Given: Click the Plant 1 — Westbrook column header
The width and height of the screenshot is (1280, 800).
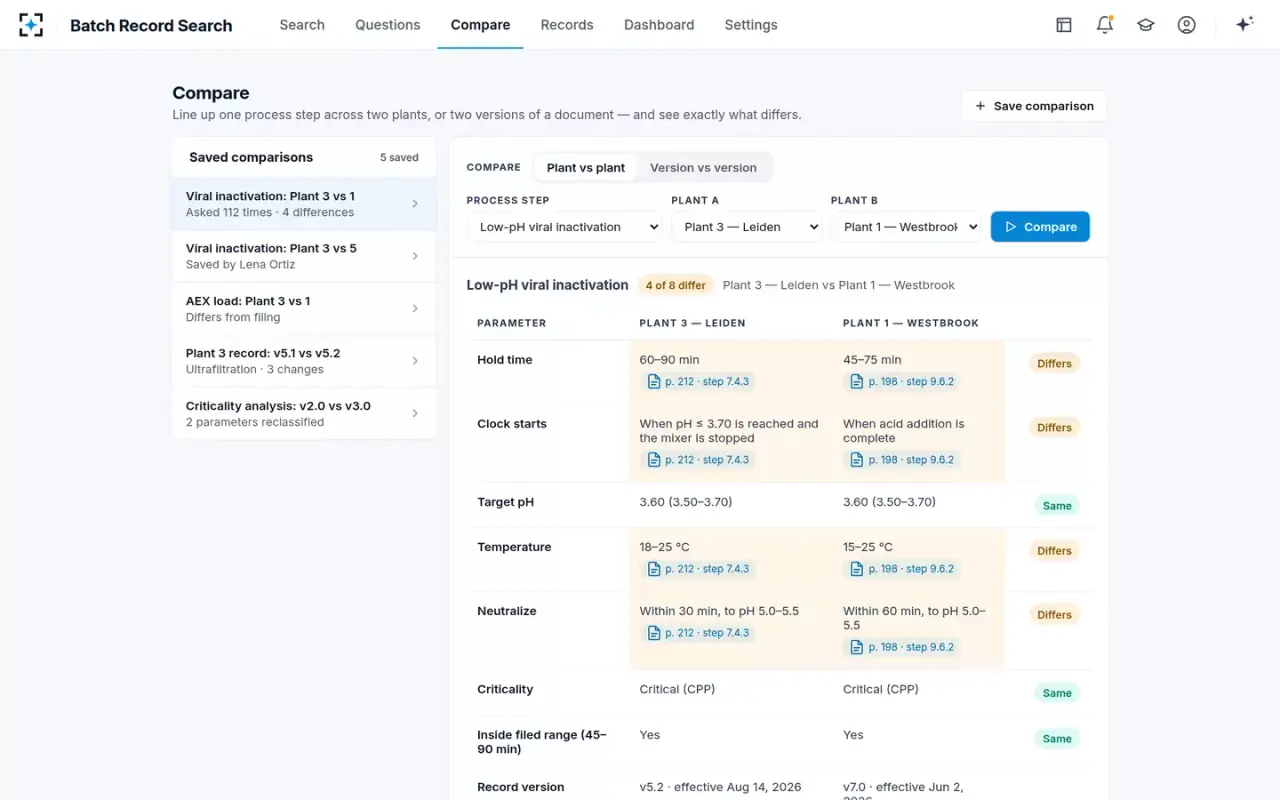Looking at the screenshot, I should pos(911,323).
